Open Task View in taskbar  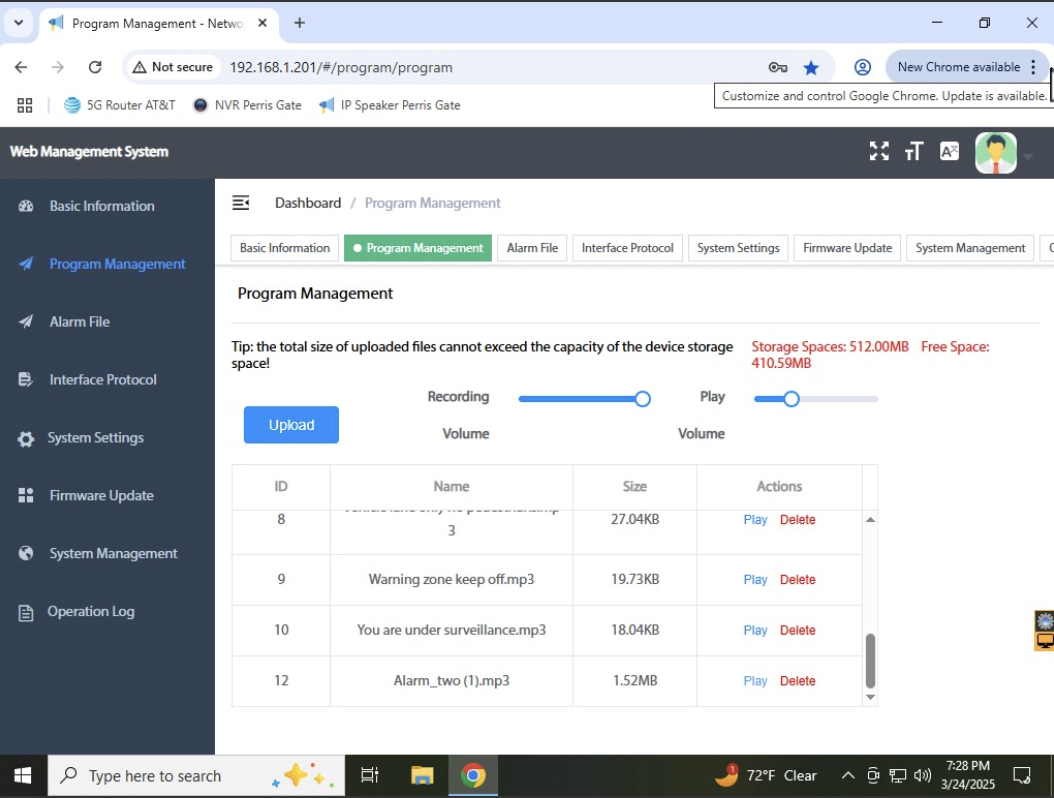pos(370,776)
